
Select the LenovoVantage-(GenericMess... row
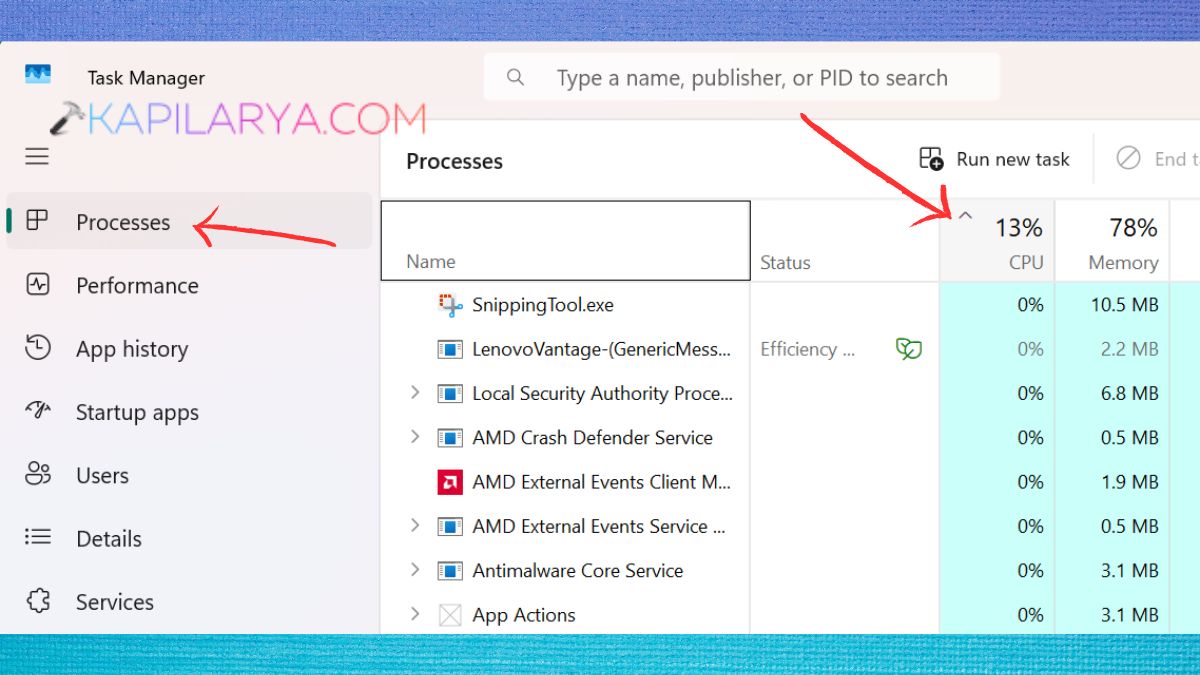coord(790,349)
